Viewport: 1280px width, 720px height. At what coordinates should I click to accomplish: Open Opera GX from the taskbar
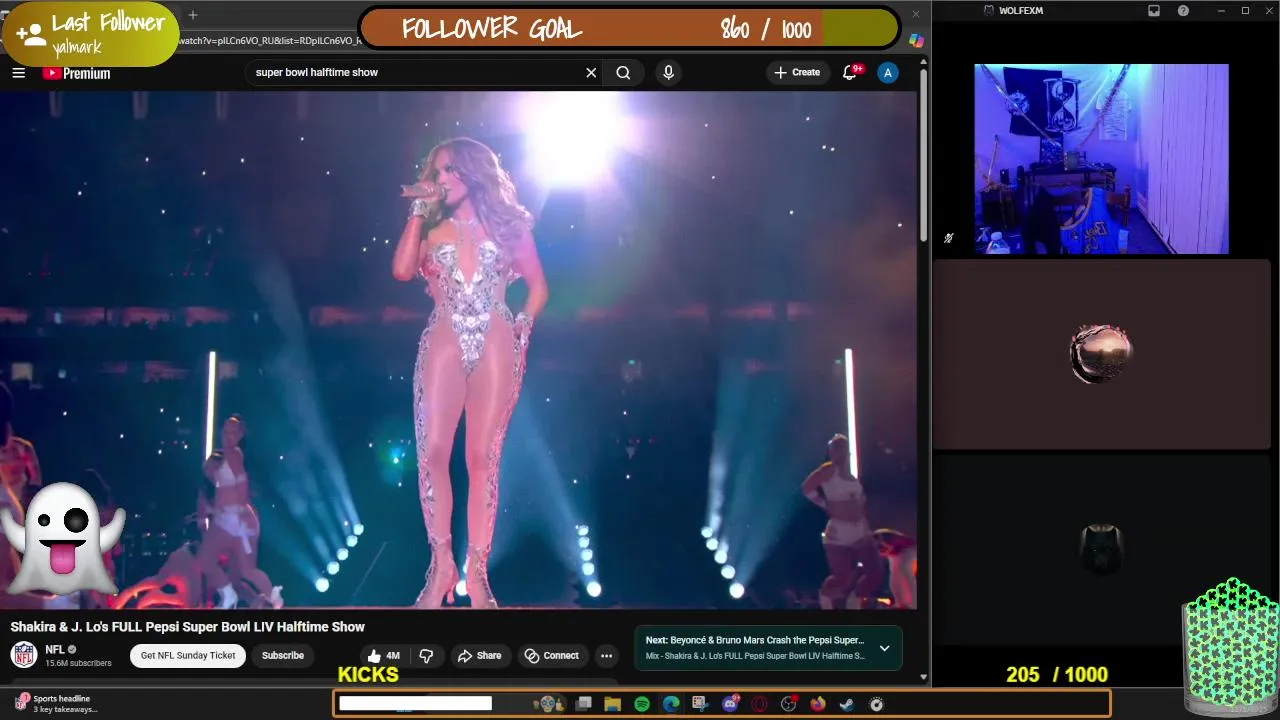(x=759, y=704)
